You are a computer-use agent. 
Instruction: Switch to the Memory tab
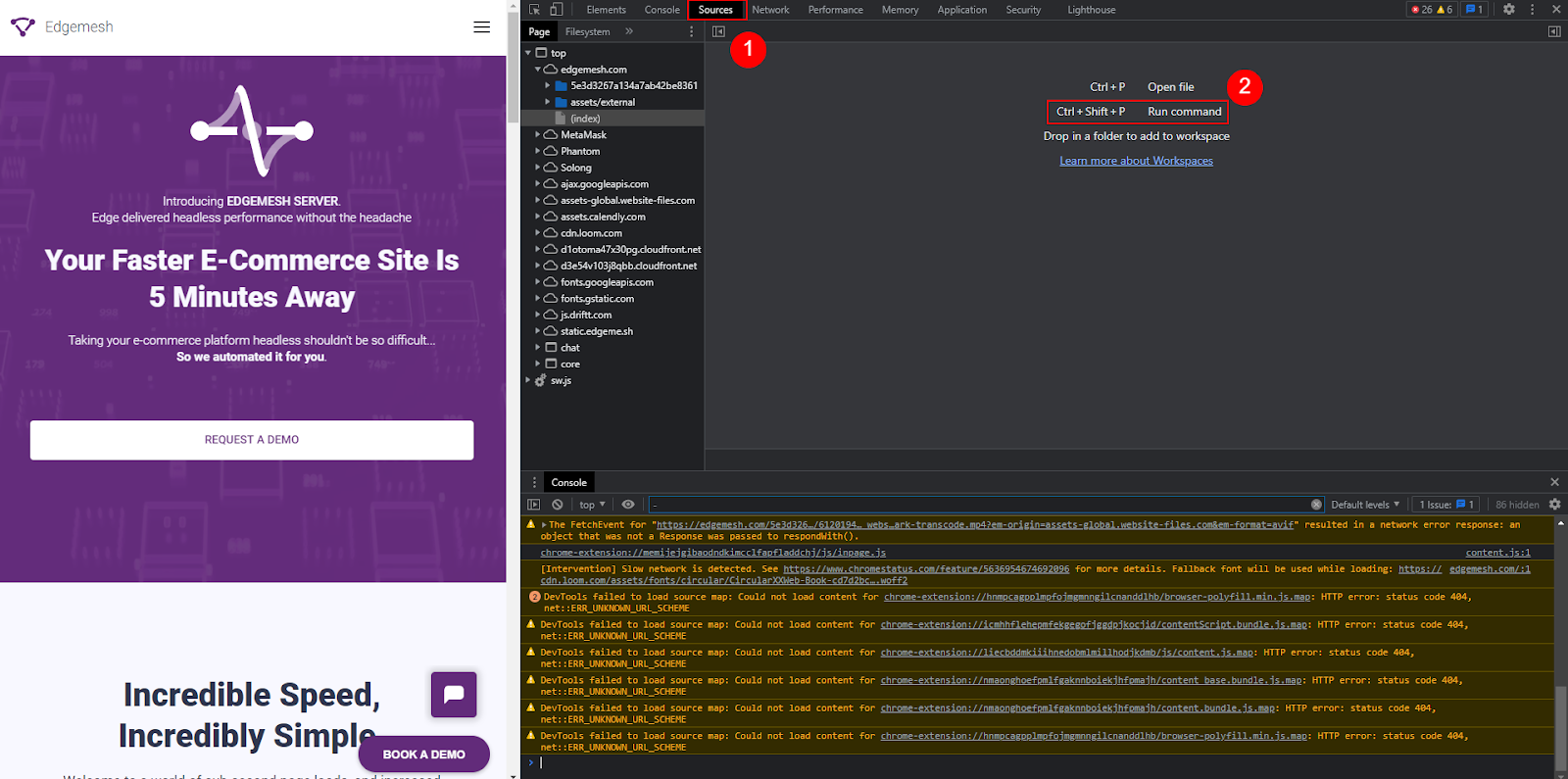[x=900, y=10]
